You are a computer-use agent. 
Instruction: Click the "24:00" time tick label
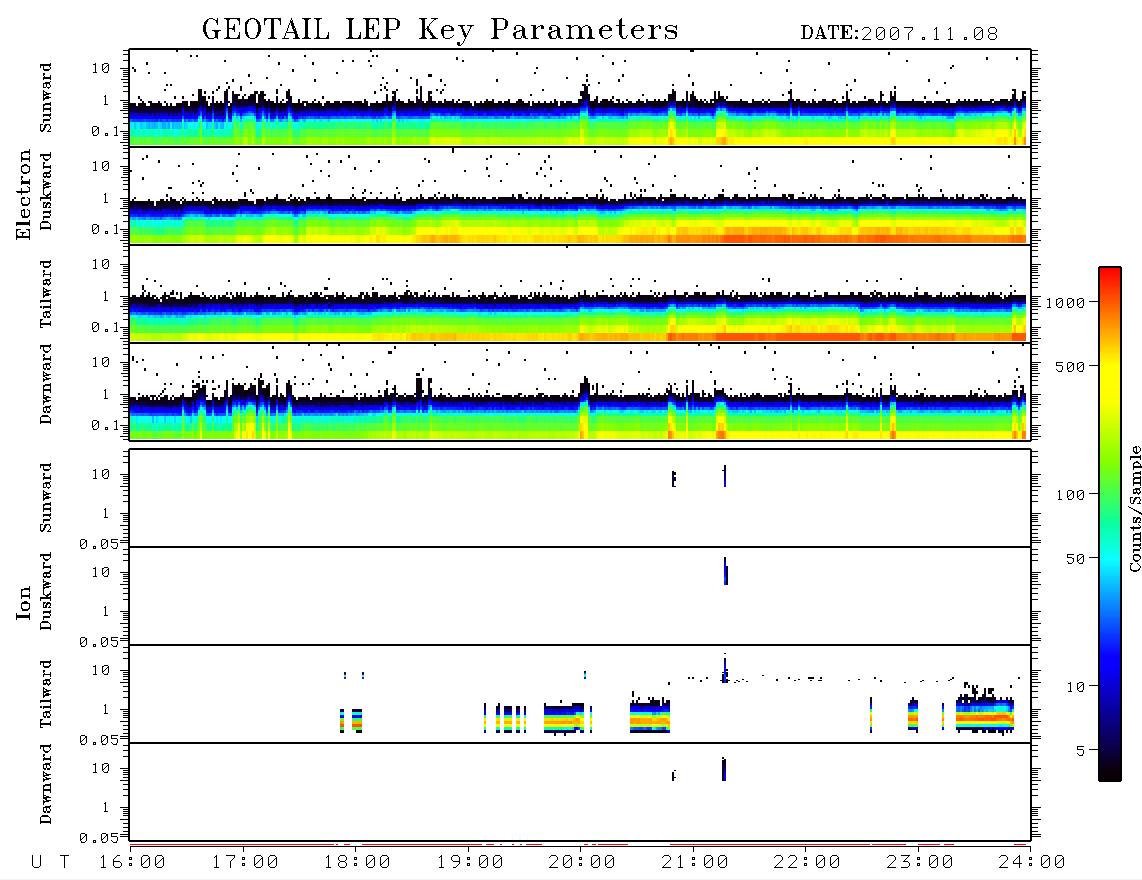coord(1032,862)
